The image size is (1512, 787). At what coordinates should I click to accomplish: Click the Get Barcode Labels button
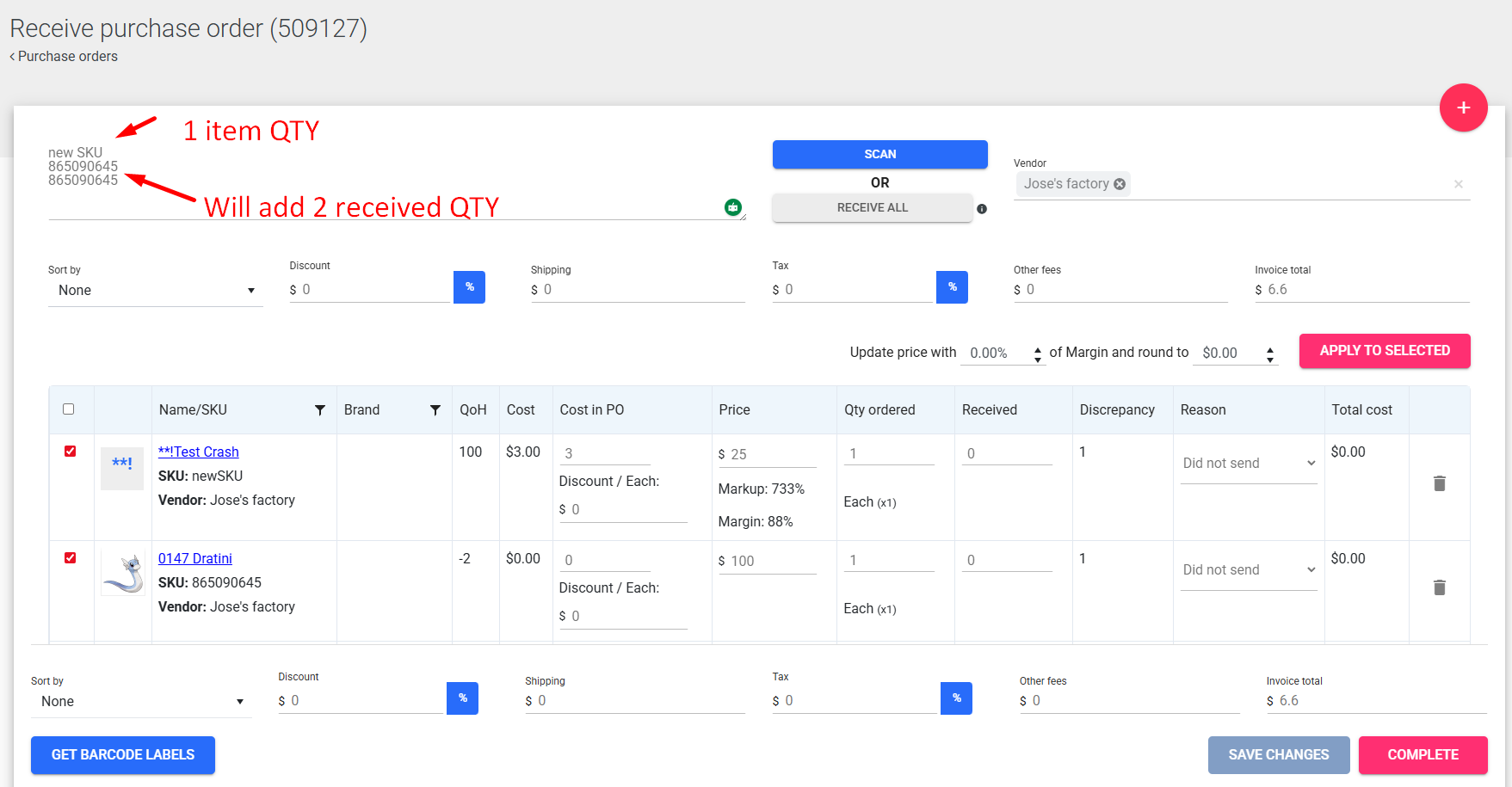(123, 755)
